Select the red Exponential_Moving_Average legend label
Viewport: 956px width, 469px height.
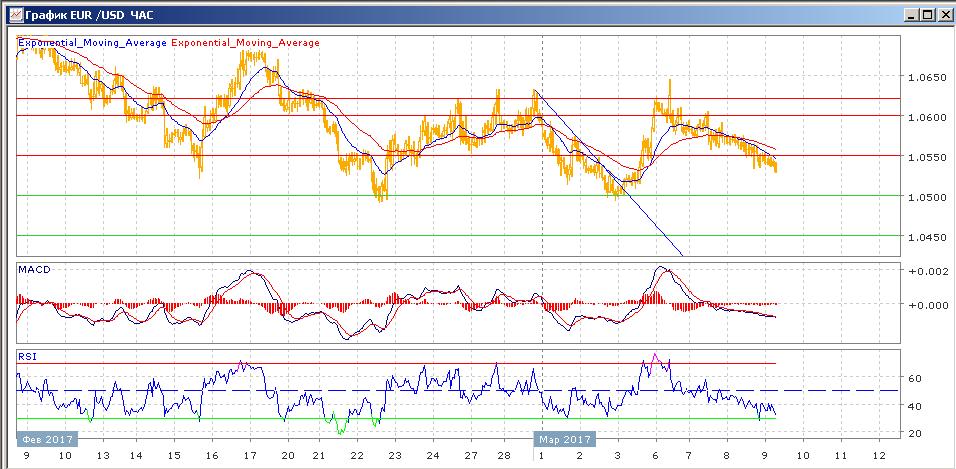[x=246, y=43]
